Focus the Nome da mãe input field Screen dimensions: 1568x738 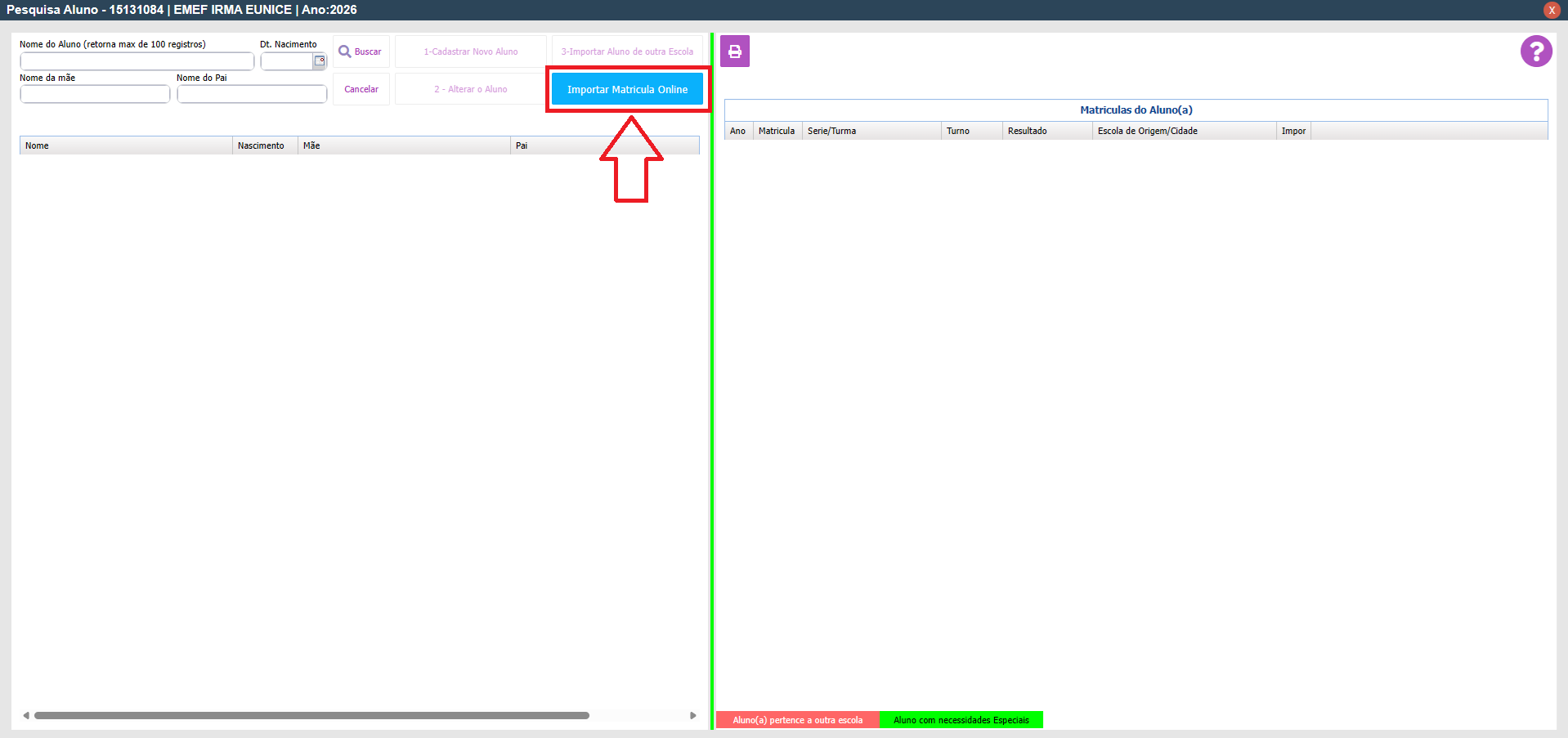(x=95, y=94)
